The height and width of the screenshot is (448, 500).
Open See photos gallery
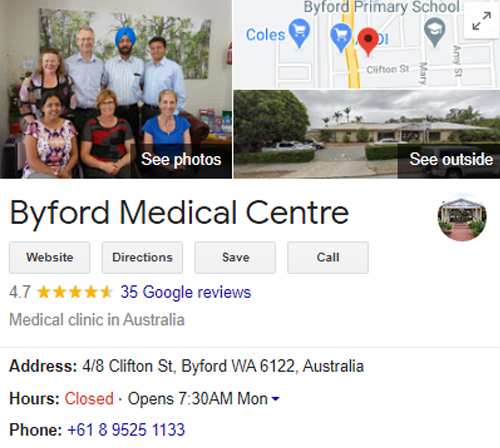tap(181, 159)
